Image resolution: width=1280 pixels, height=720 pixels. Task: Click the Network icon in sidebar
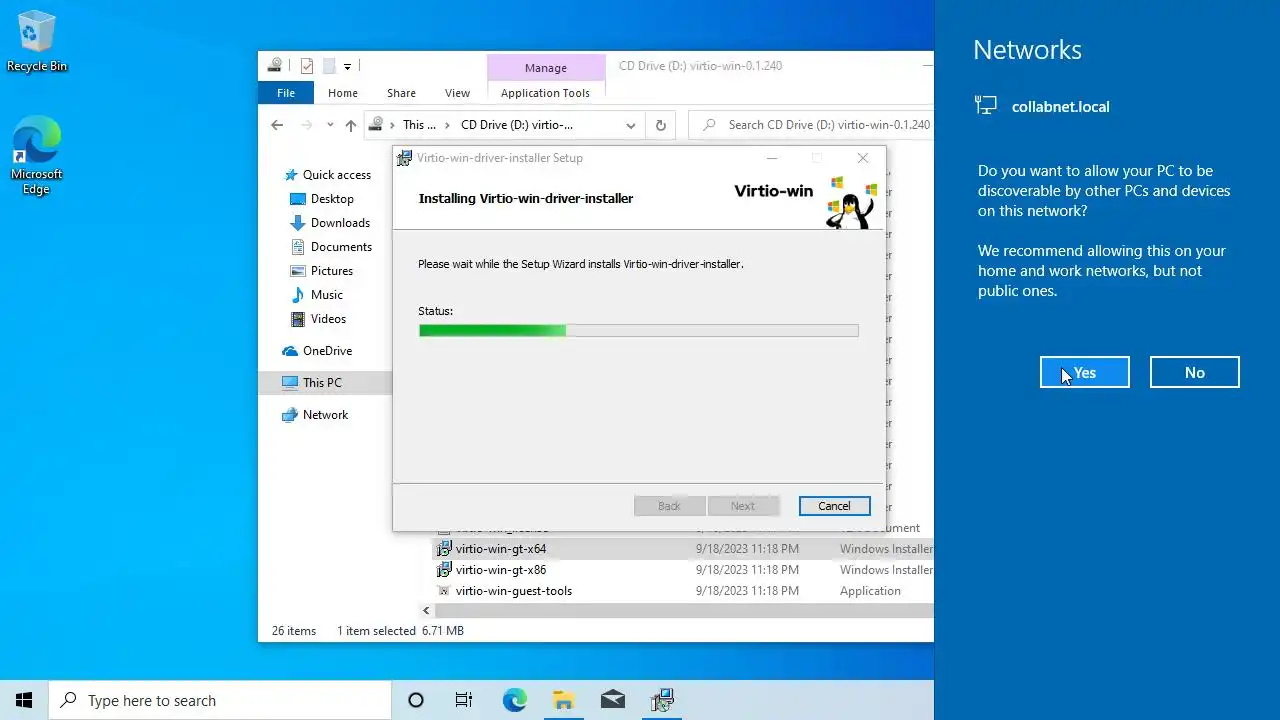point(290,415)
